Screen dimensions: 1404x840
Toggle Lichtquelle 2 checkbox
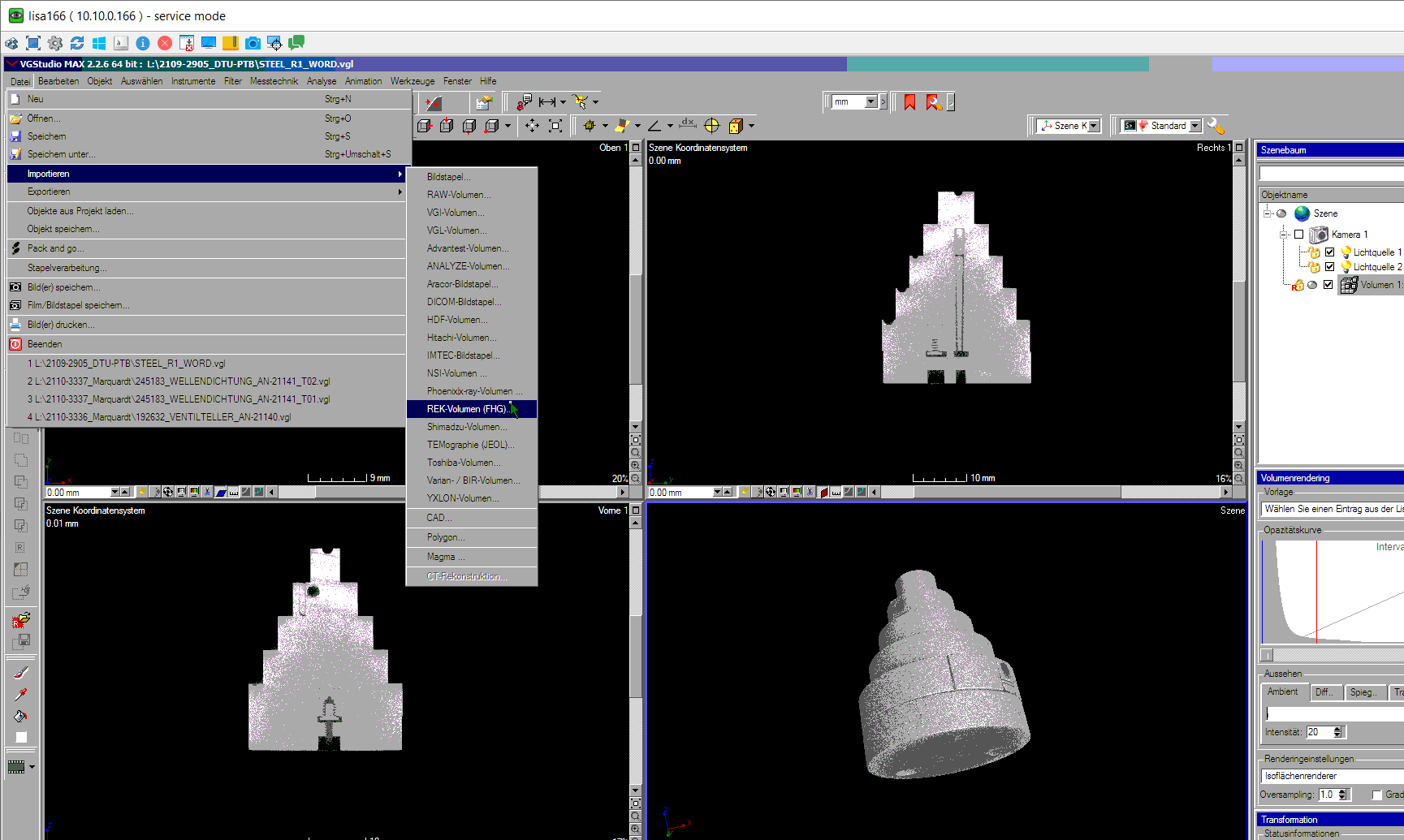point(1329,267)
